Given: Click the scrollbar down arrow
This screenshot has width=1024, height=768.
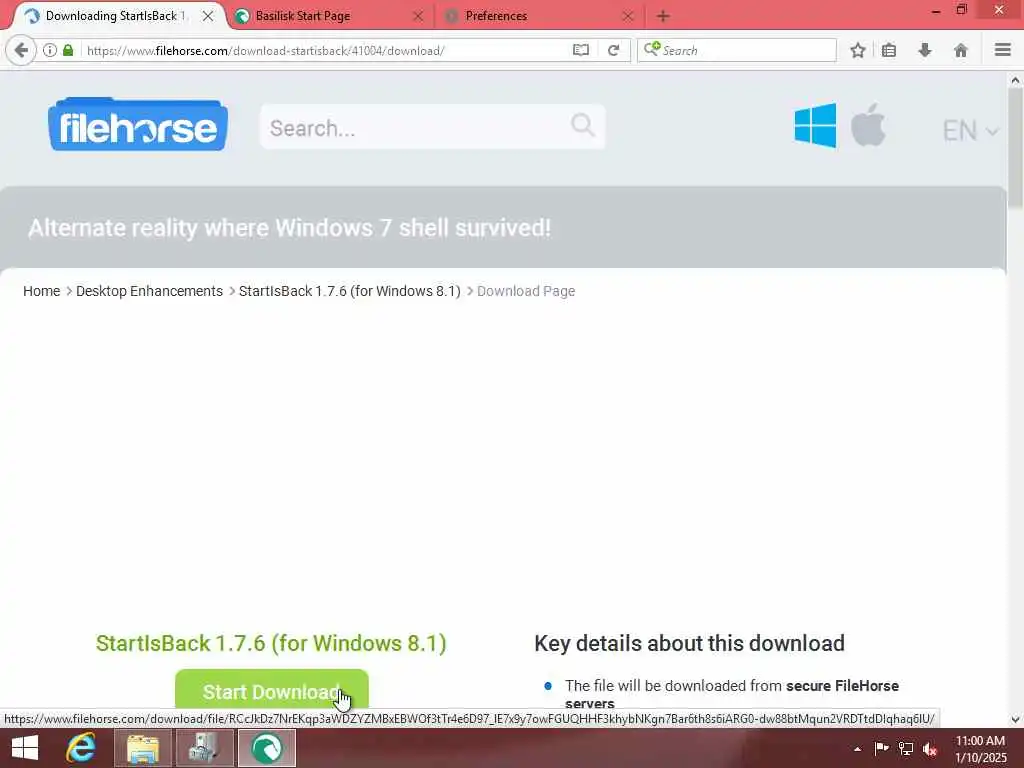Looking at the screenshot, I should pos(1015,720).
